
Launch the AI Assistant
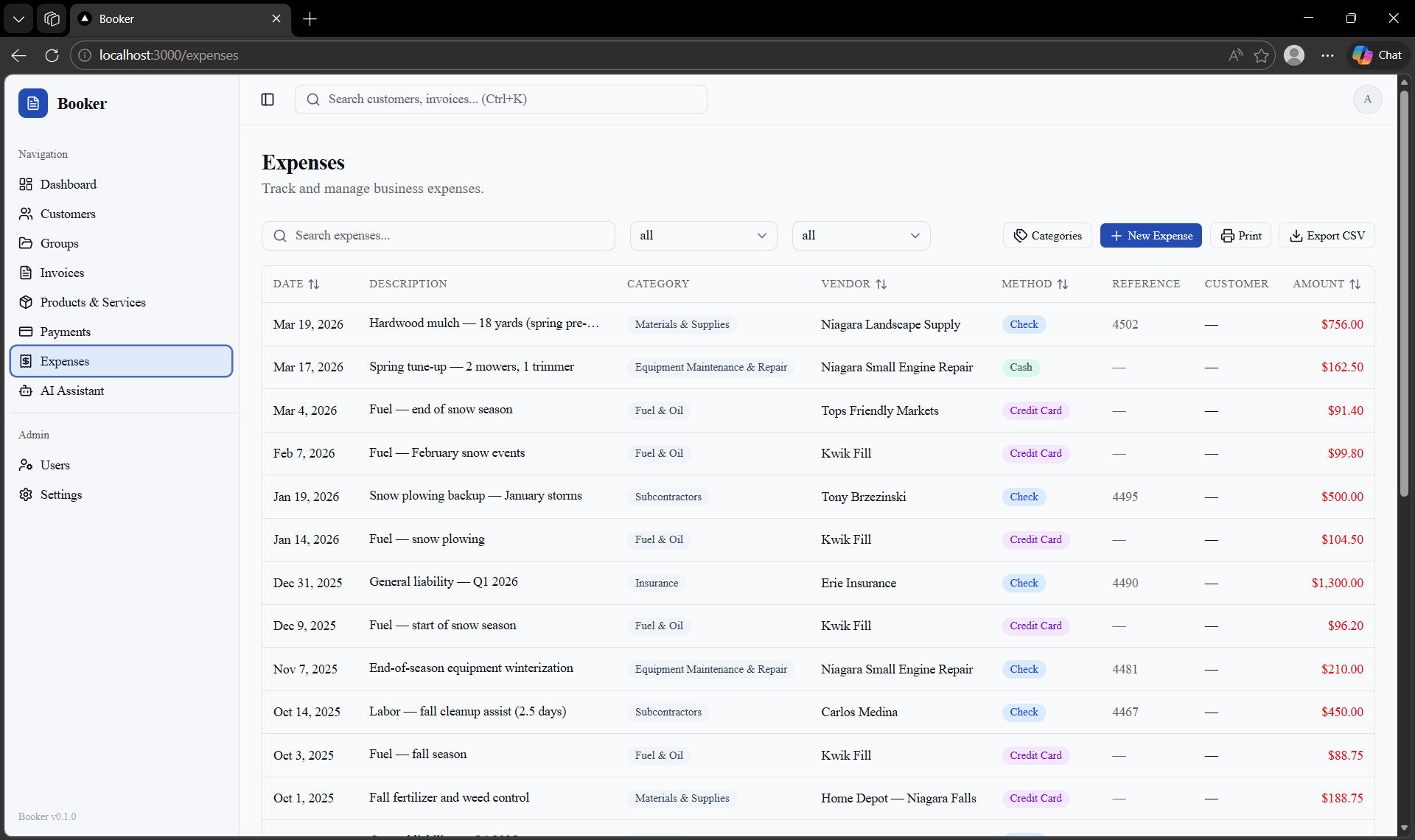click(x=72, y=391)
